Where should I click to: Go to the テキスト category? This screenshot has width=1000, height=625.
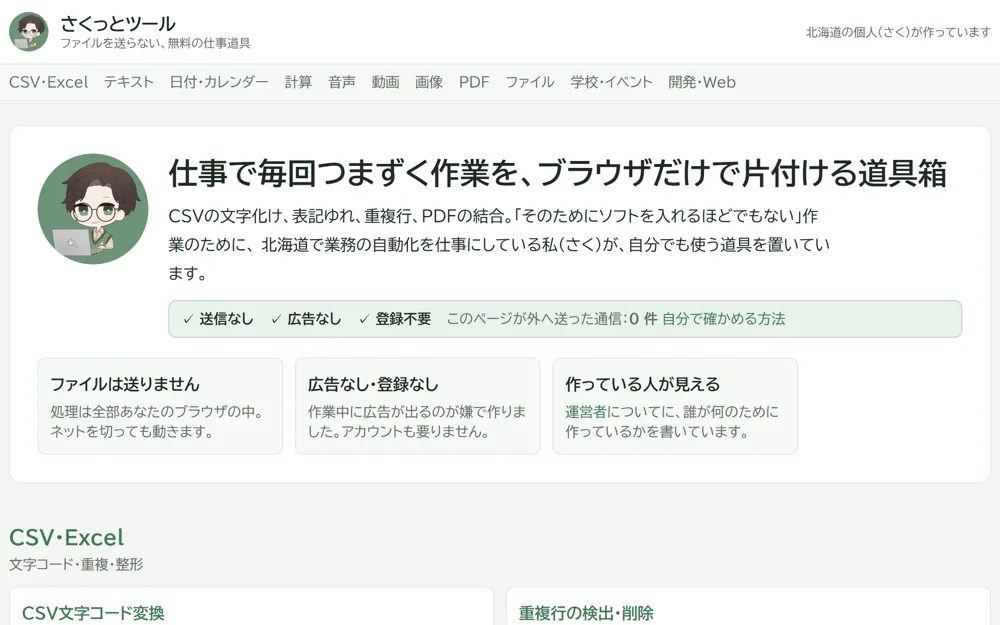tap(129, 82)
